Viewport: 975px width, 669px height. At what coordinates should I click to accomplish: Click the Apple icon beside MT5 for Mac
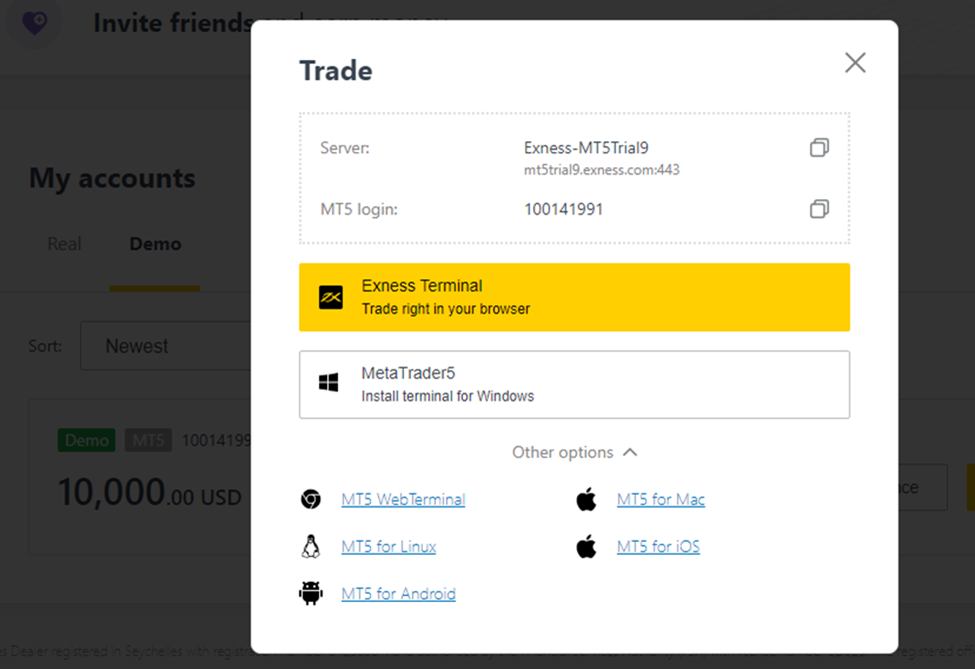tap(586, 499)
